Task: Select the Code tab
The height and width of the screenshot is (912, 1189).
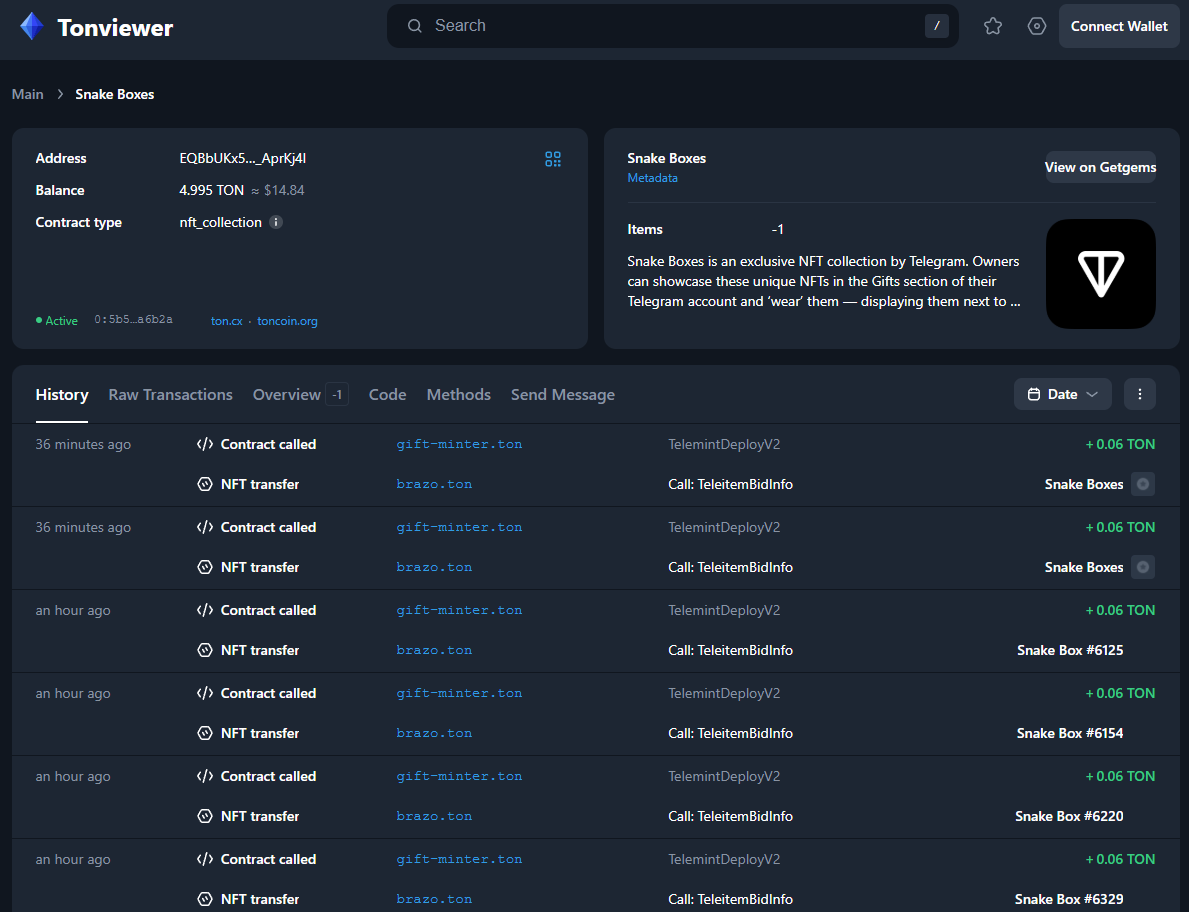Action: point(387,395)
